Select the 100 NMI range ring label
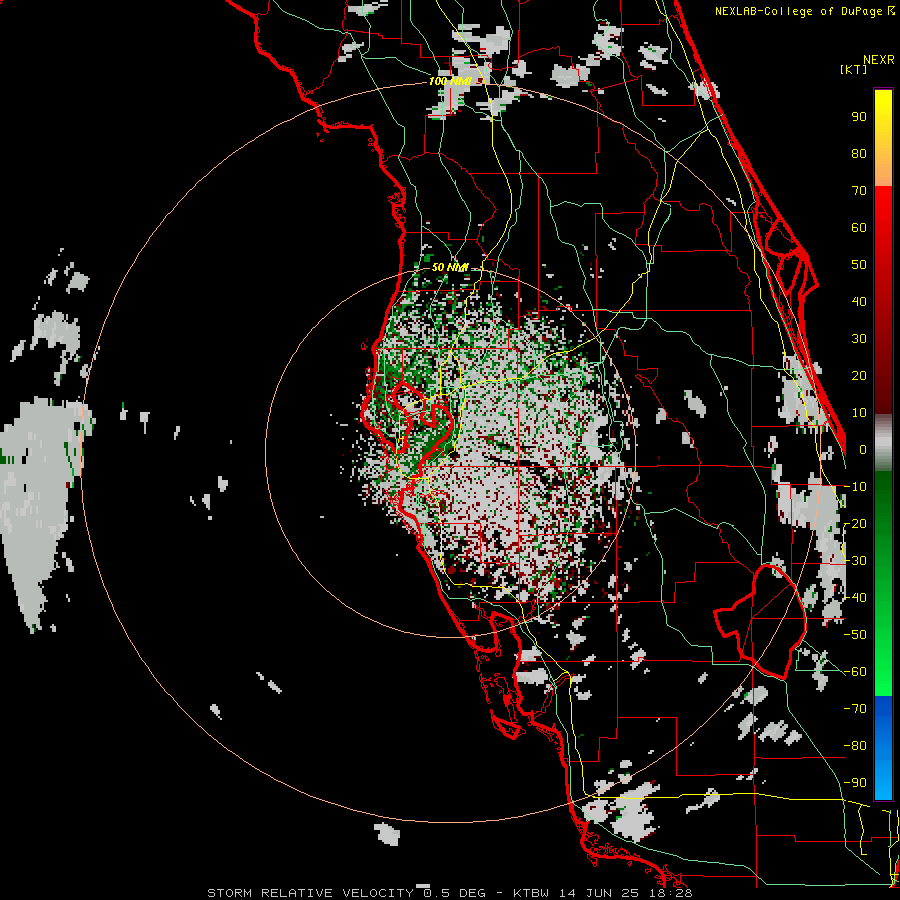This screenshot has height=900, width=900. [450, 82]
